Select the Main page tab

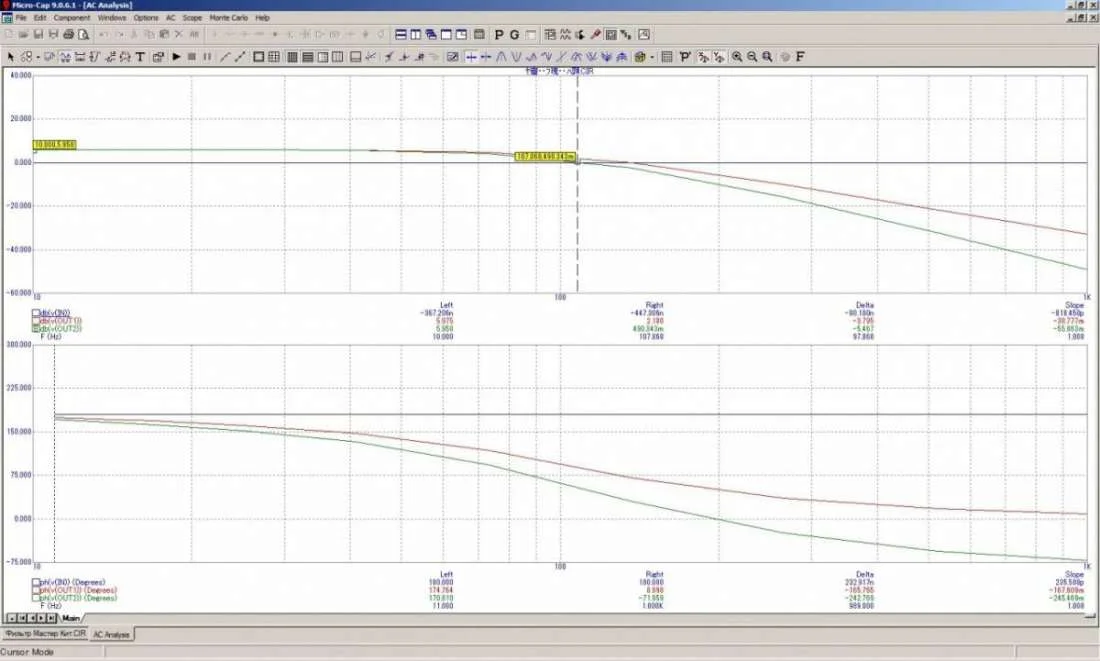[x=71, y=618]
